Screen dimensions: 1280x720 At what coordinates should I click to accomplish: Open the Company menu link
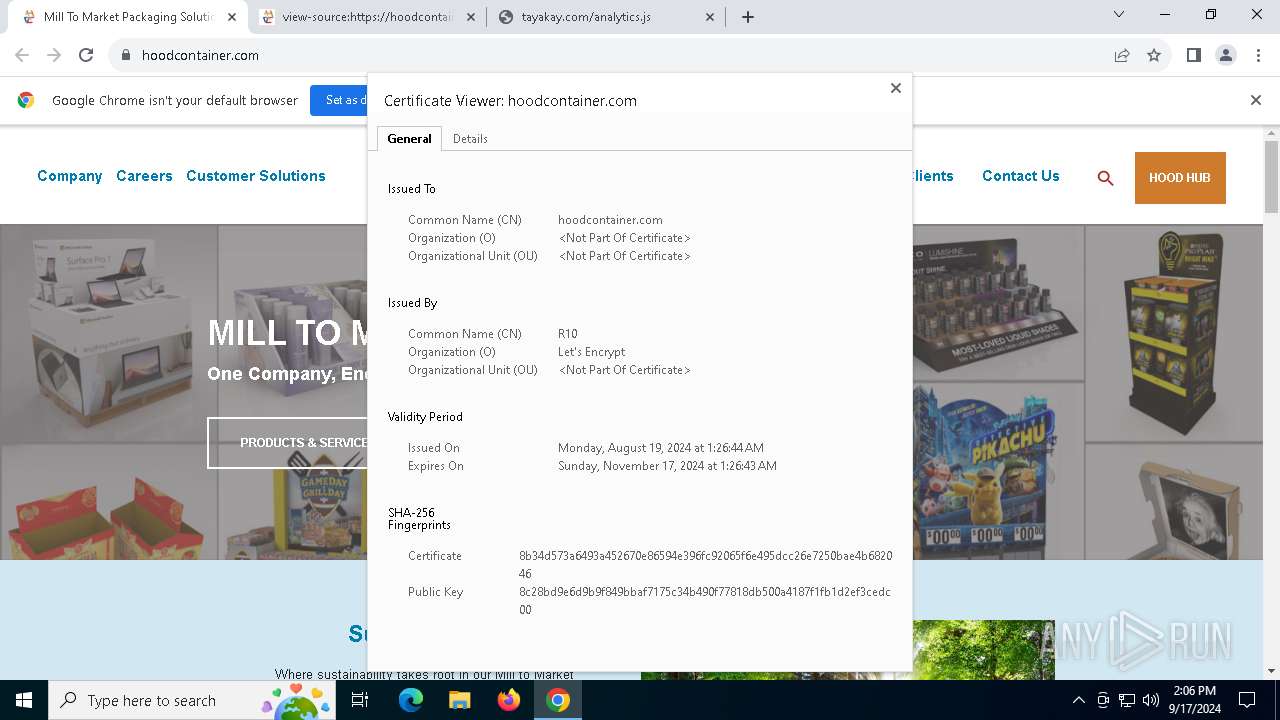(70, 176)
